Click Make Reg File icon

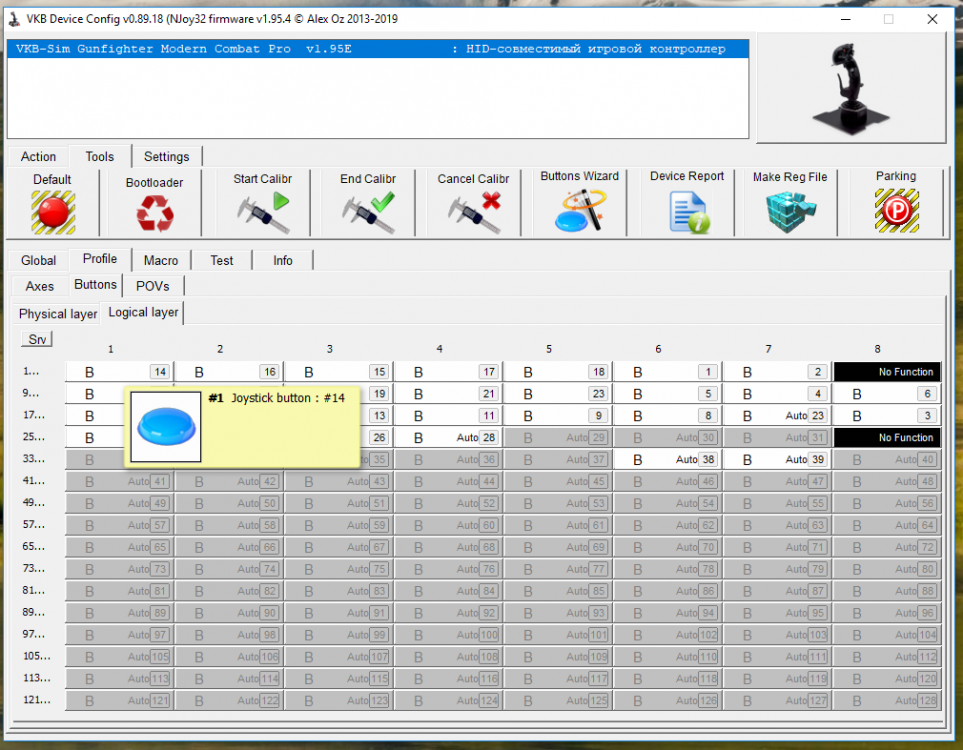(790, 211)
